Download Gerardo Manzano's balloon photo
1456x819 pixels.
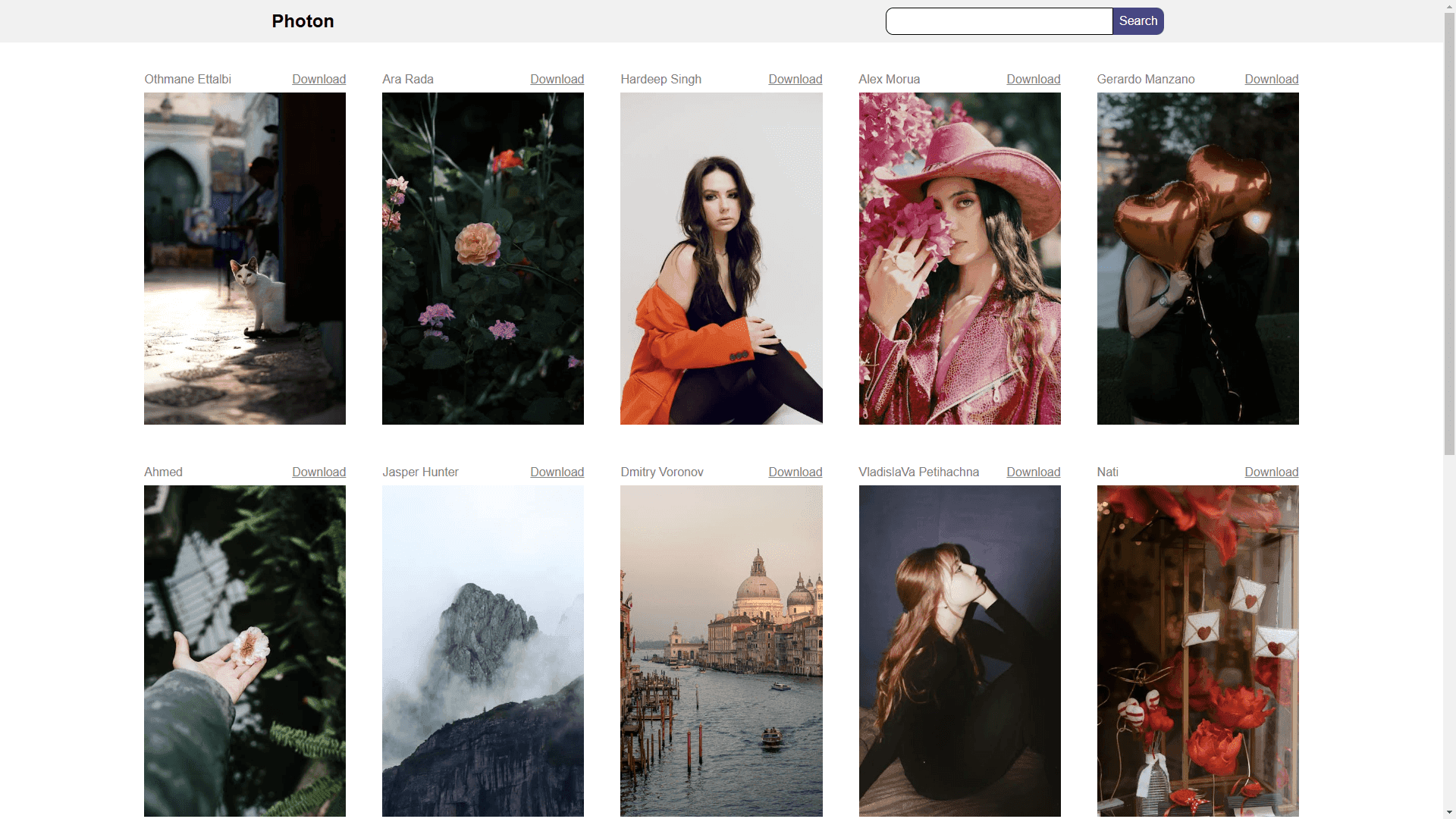(x=1271, y=79)
